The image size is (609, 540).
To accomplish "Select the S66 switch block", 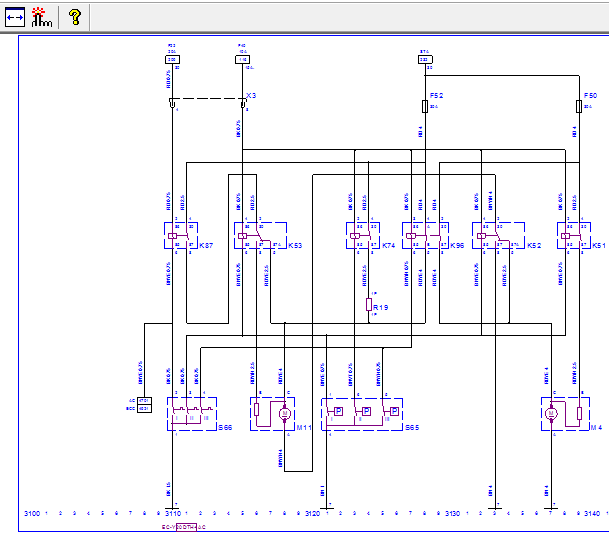I will [192, 414].
